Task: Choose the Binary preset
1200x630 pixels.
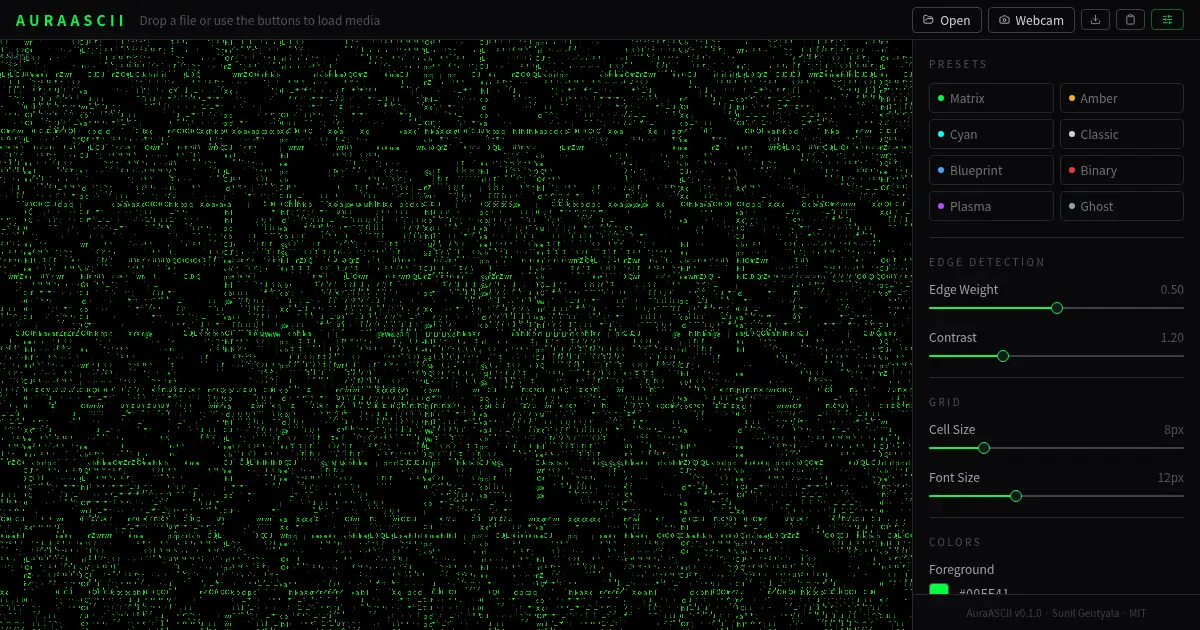Action: coord(1122,170)
